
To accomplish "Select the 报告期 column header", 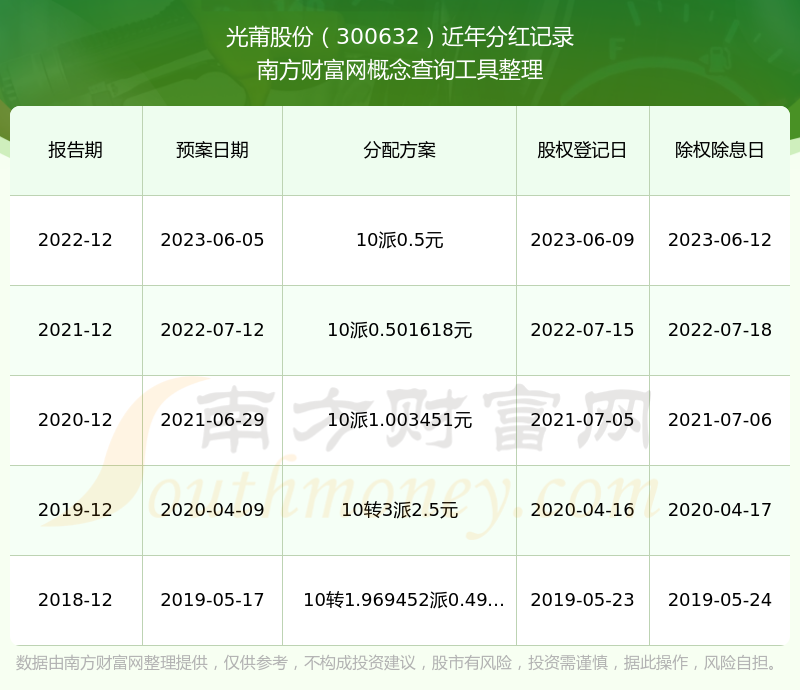I will pyautogui.click(x=76, y=150).
